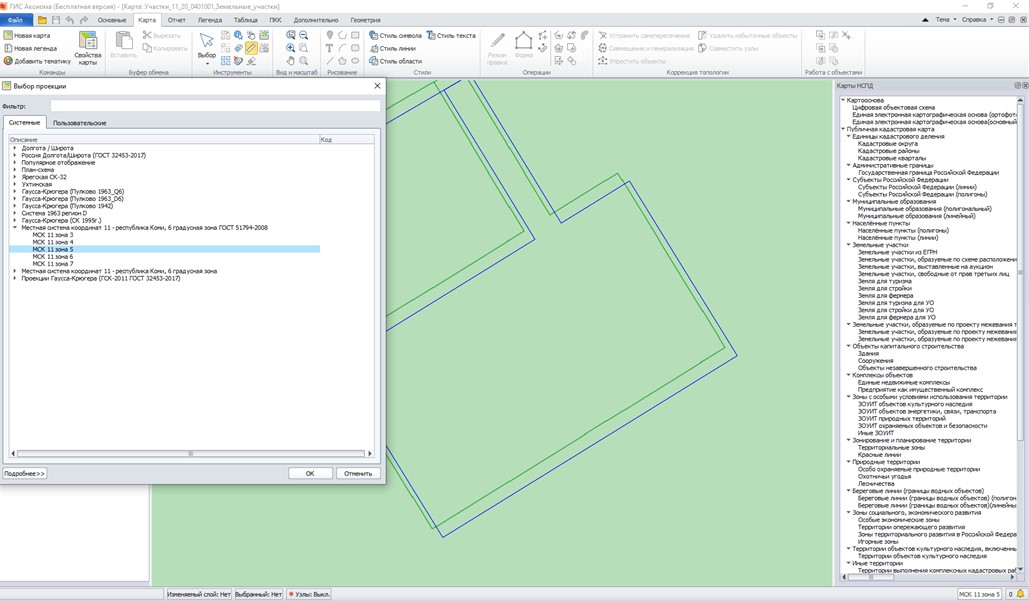Switch to the Геометрия ribbon tab

(x=366, y=20)
